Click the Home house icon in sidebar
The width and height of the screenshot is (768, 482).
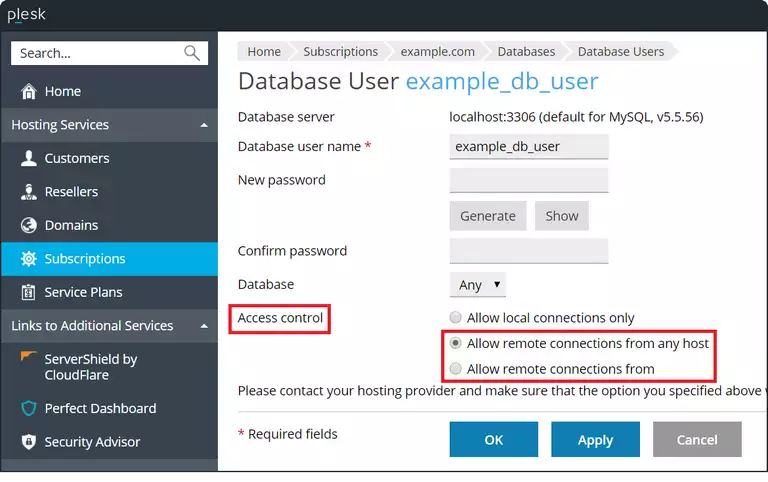[x=28, y=91]
